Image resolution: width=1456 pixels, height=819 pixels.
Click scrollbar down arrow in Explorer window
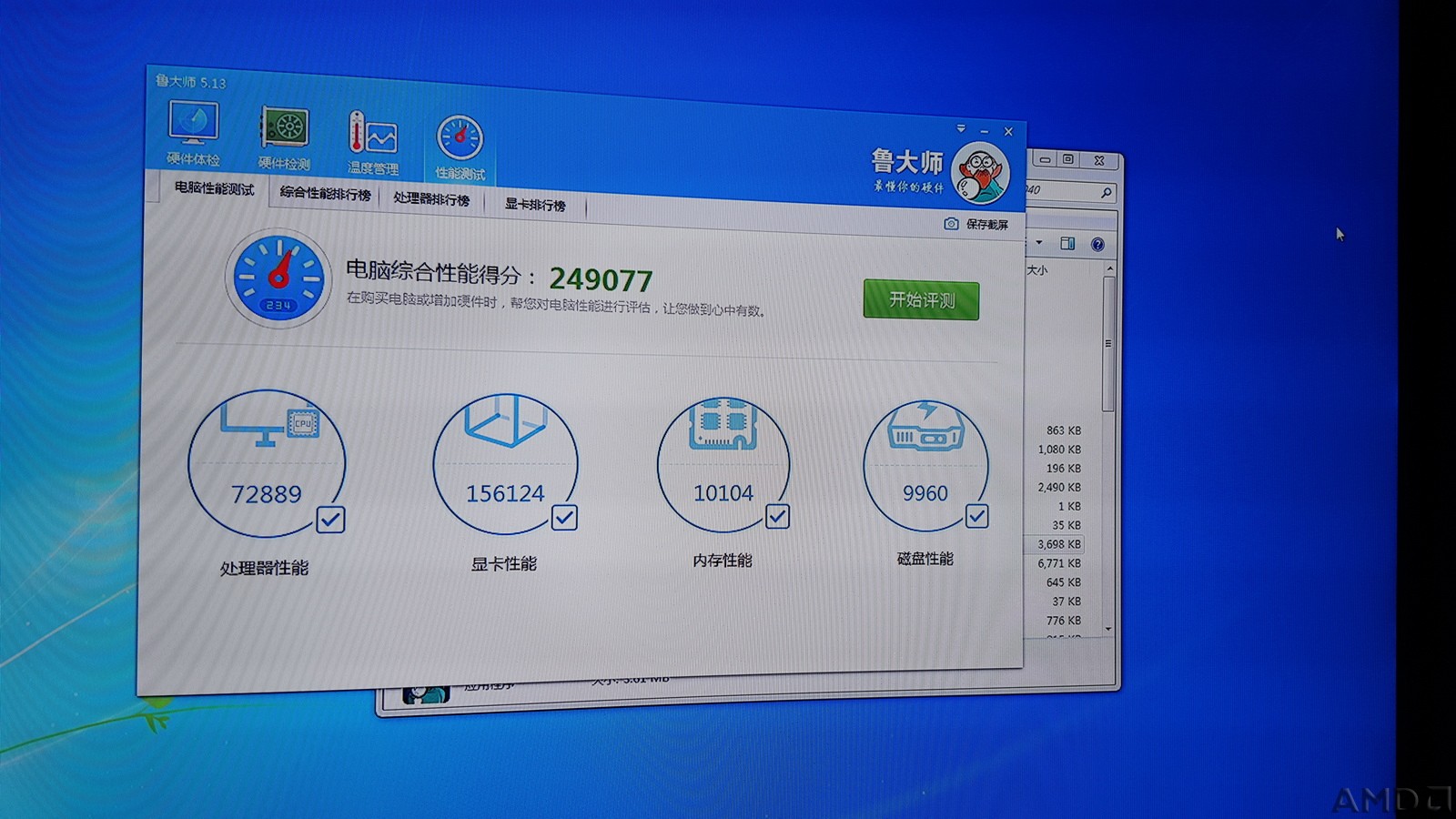point(1108,629)
